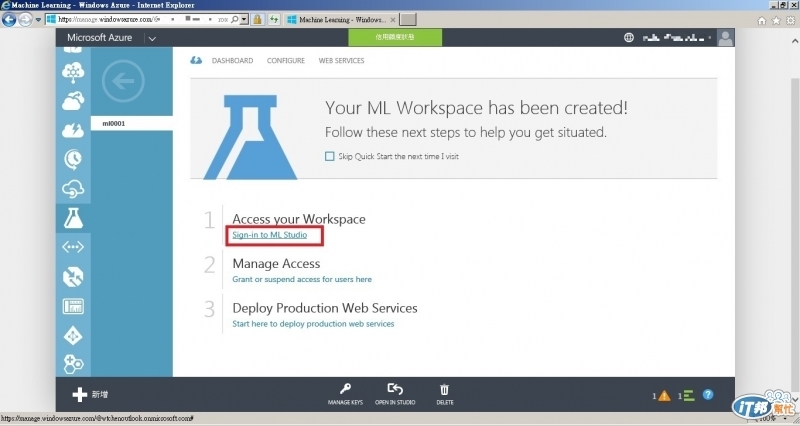800x426 pixels.
Task: Click the globe language icon
Action: coord(629,37)
